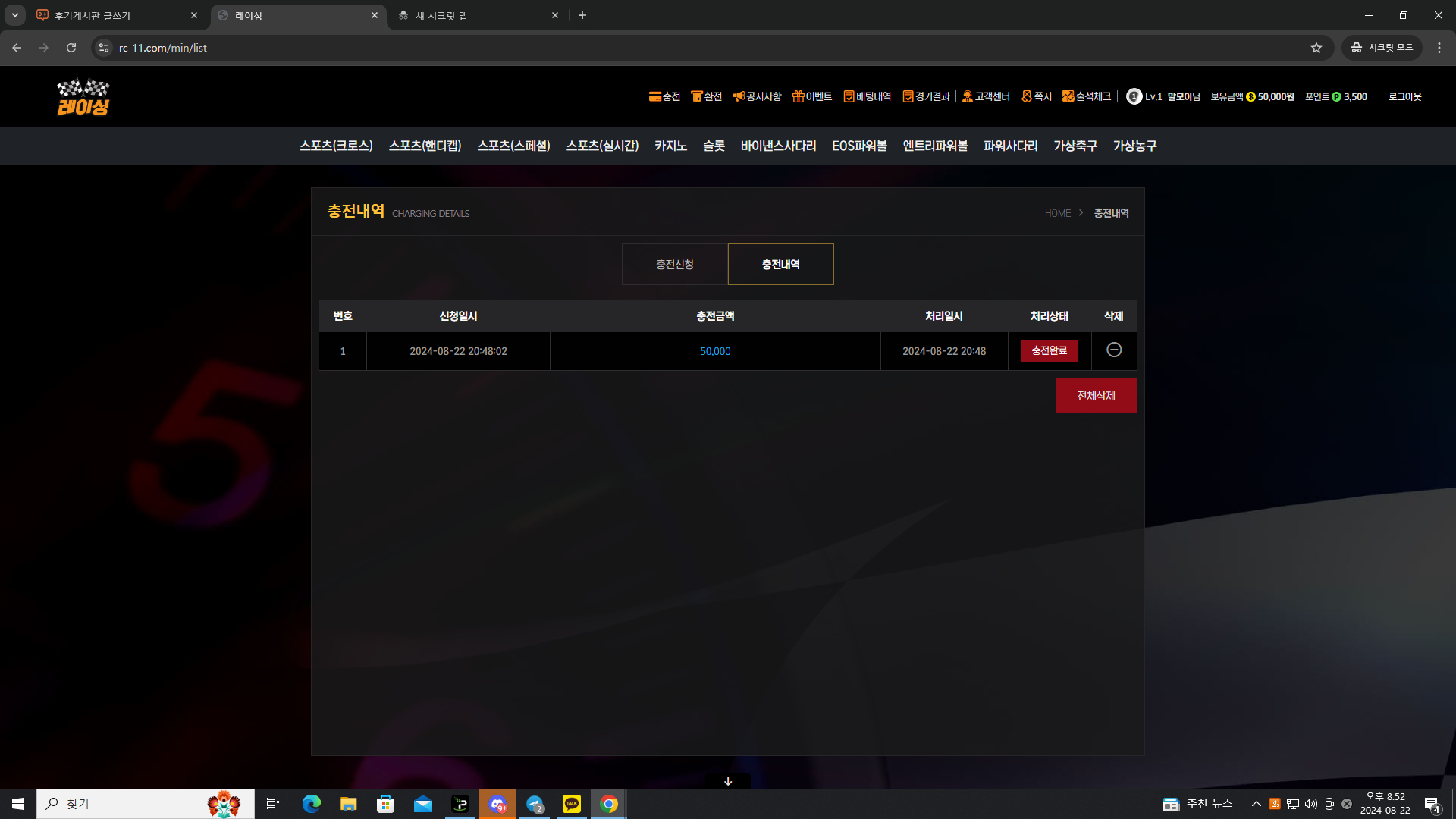Click the 시크릿 모드 indicator
Viewport: 1456px width, 819px height.
click(1382, 48)
